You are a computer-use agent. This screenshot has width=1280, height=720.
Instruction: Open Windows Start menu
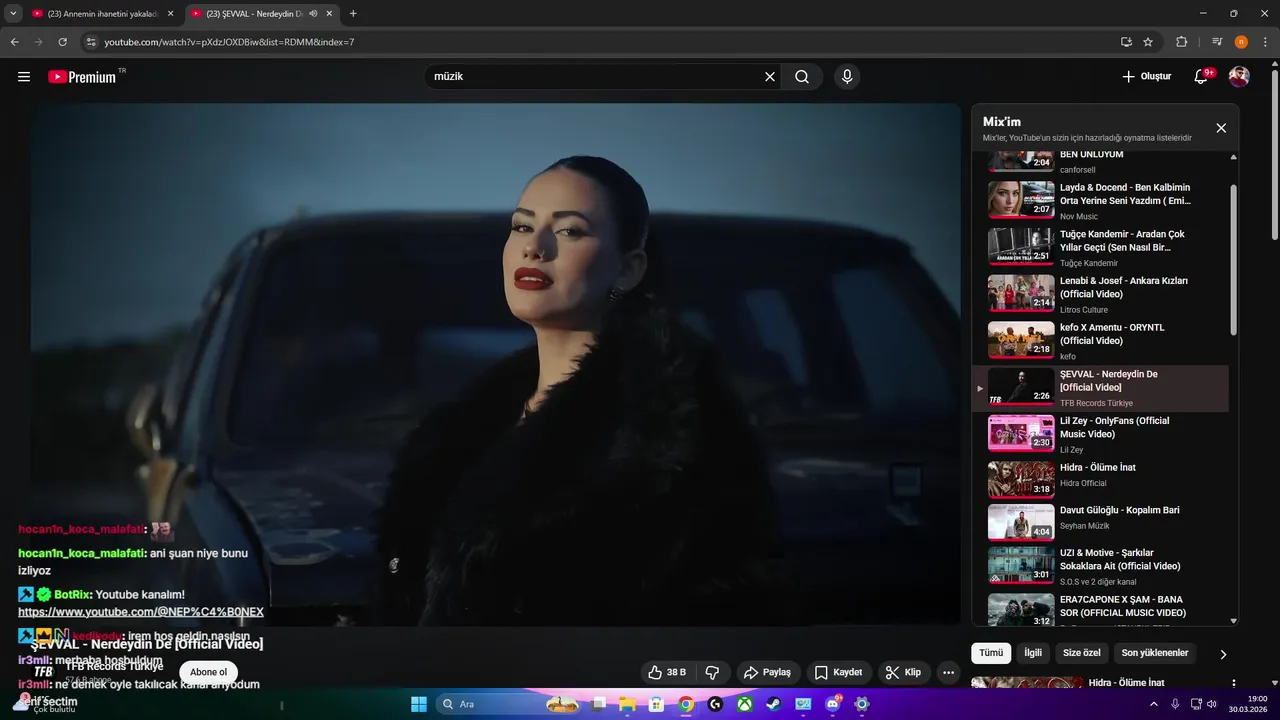point(419,704)
